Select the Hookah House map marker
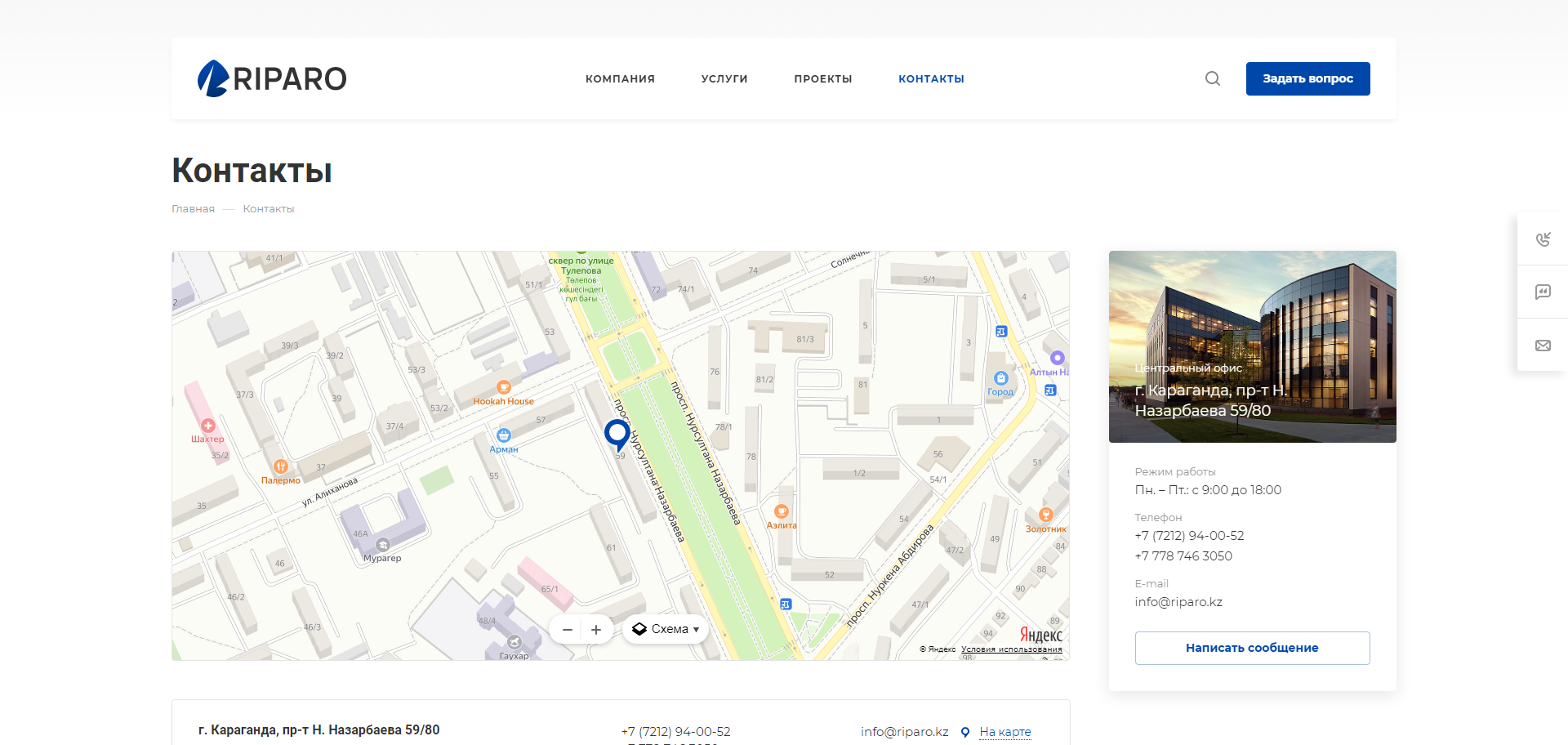The width and height of the screenshot is (1568, 745). (x=504, y=387)
